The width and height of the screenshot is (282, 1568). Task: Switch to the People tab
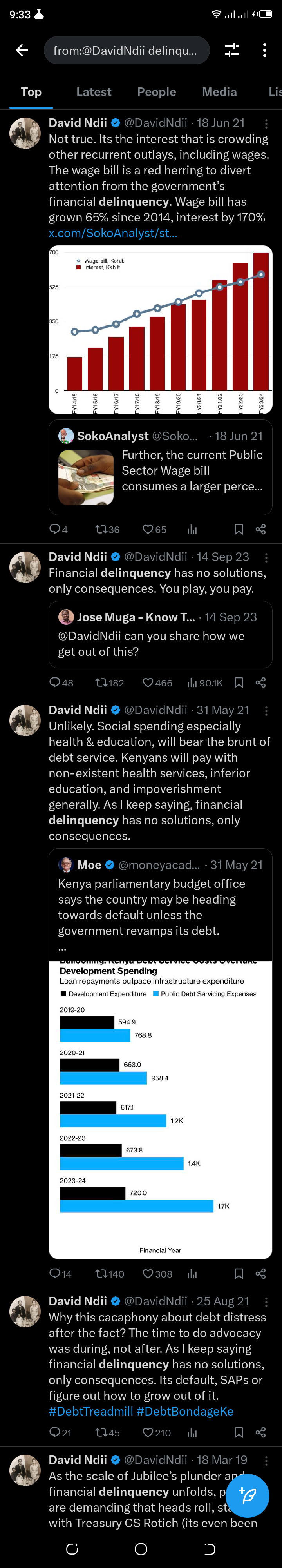[156, 92]
